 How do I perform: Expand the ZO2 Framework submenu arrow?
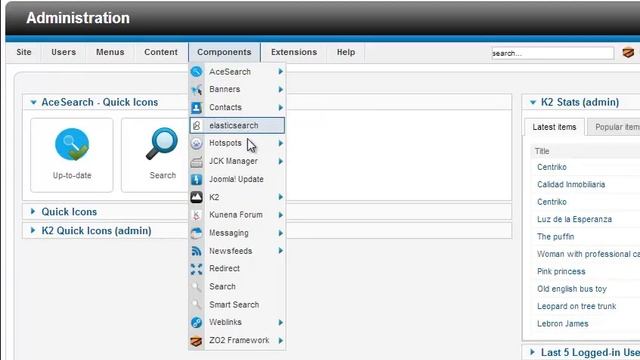pyautogui.click(x=281, y=340)
